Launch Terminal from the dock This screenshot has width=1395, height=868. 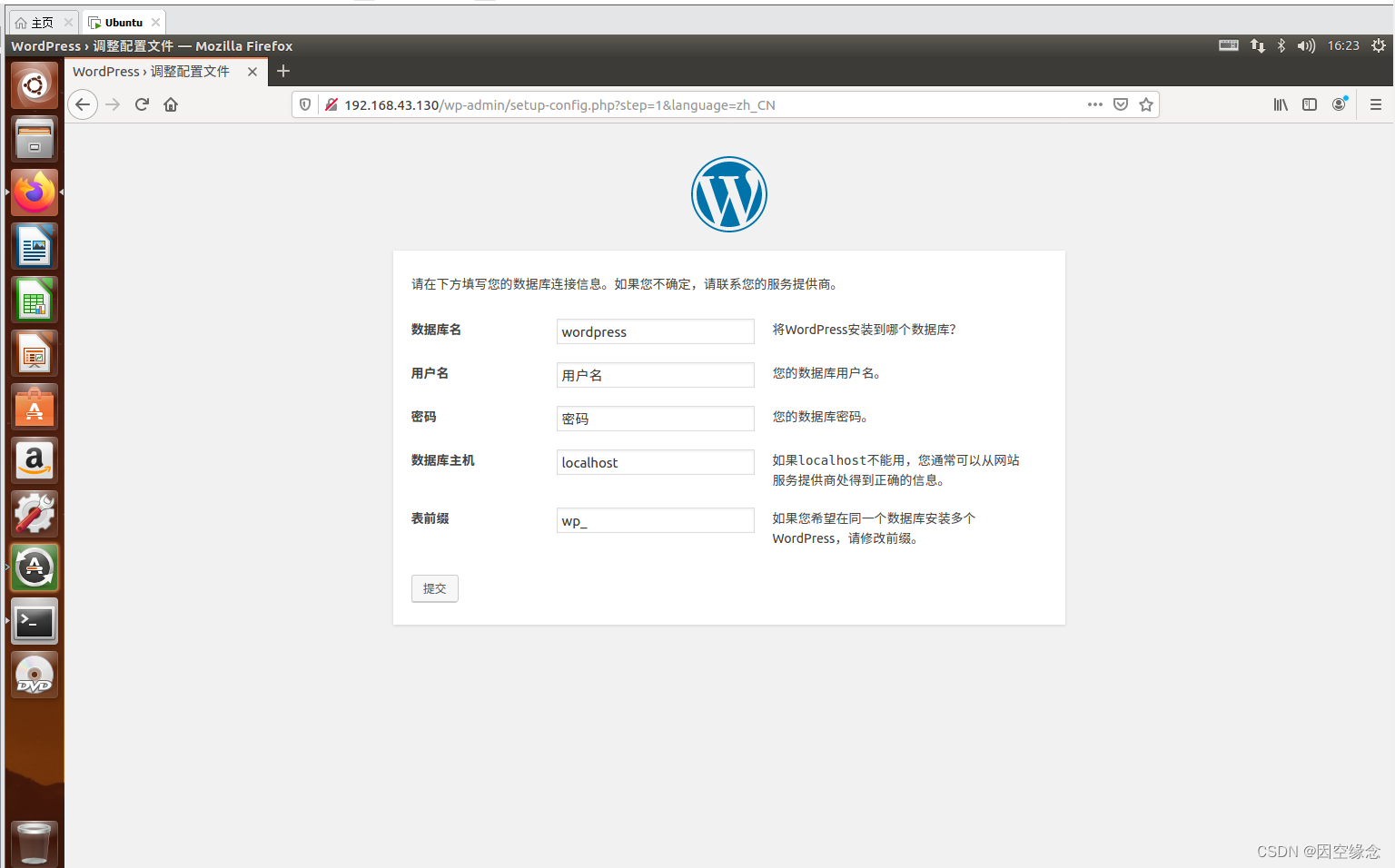pos(35,621)
